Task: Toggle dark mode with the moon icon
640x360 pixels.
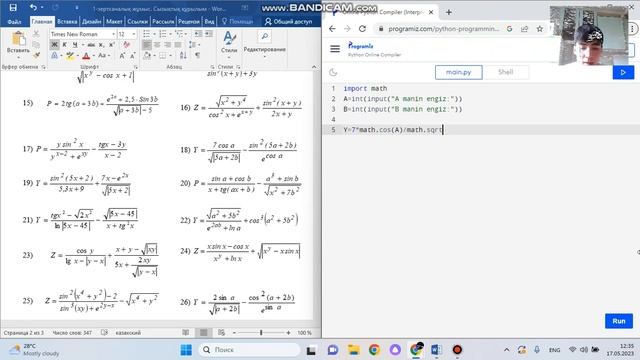Action: 333,72
